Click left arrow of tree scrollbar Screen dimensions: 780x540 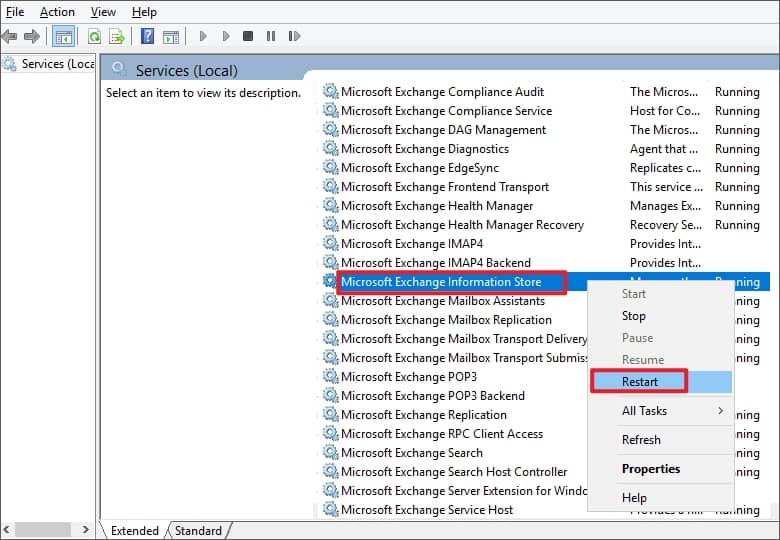coord(6,530)
